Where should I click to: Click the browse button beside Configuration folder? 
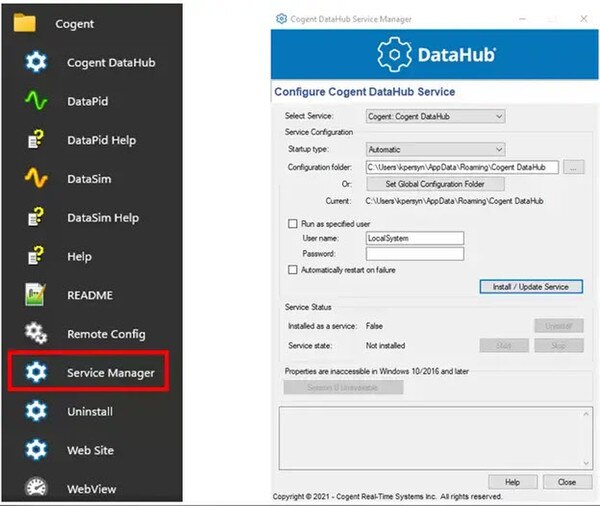click(x=574, y=167)
